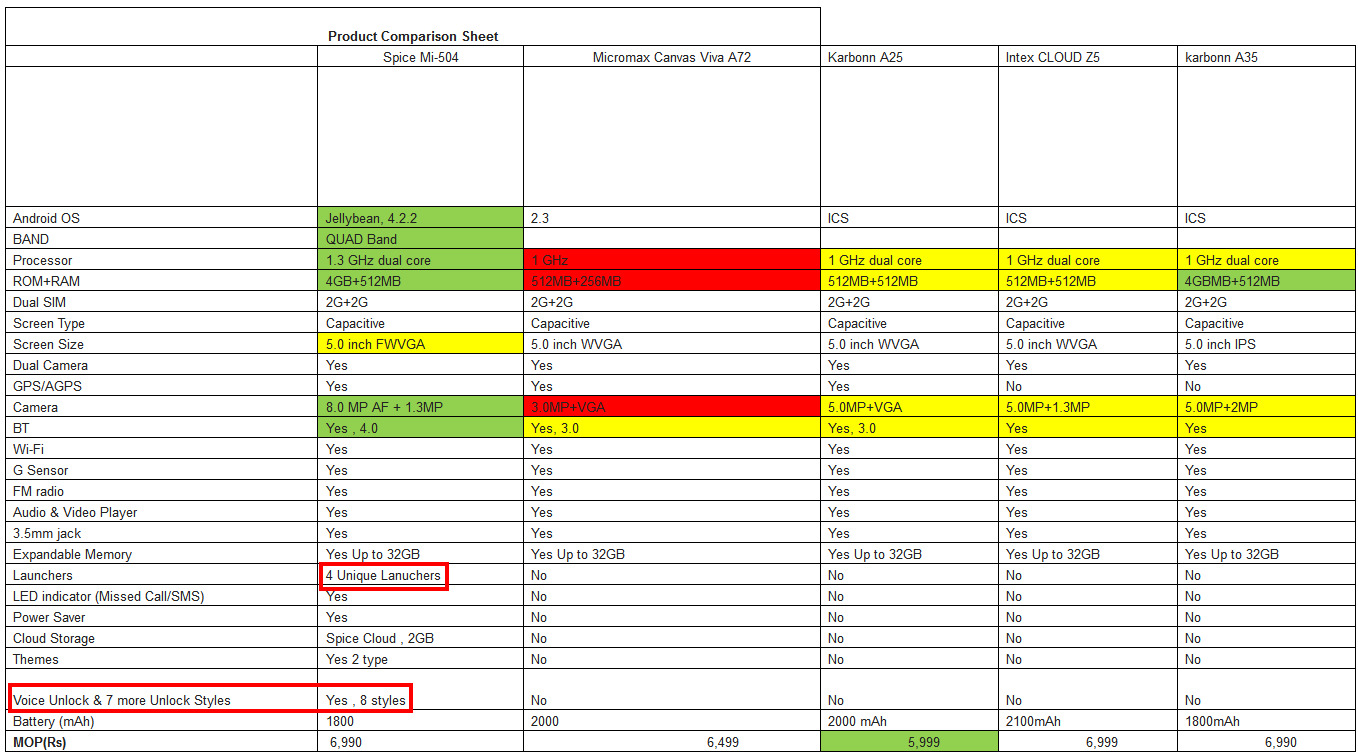This screenshot has width=1358, height=754.
Task: Select the "karbonn A35" column header
Action: pos(1221,57)
